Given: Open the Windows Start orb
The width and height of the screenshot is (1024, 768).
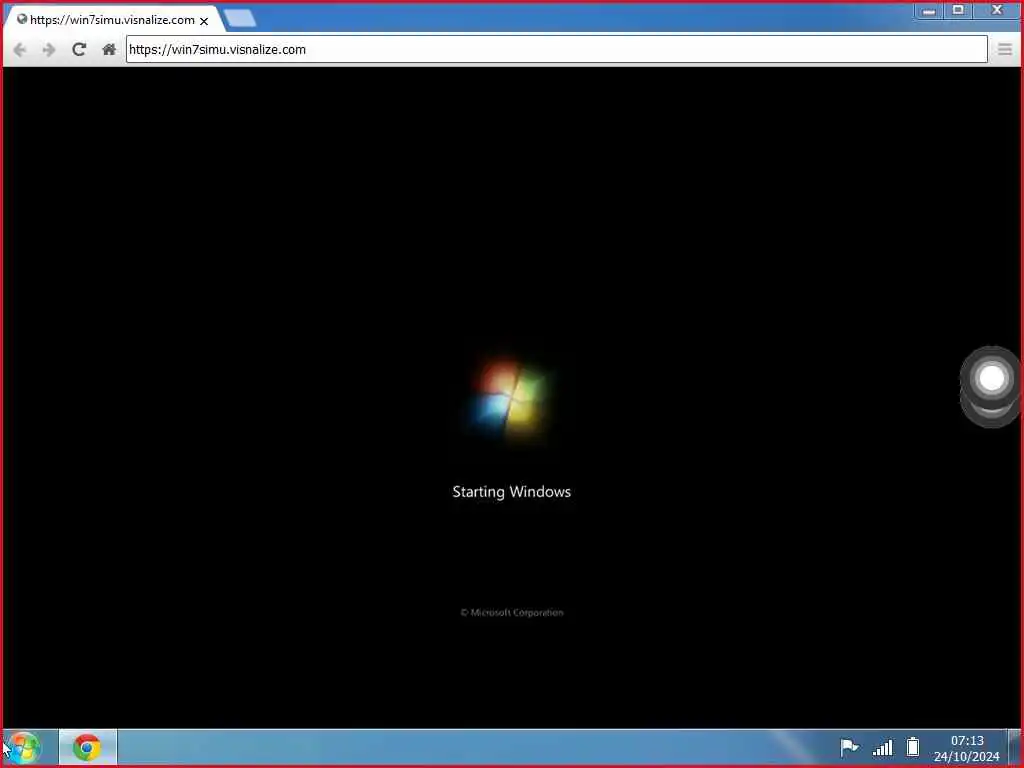Looking at the screenshot, I should click(x=25, y=748).
